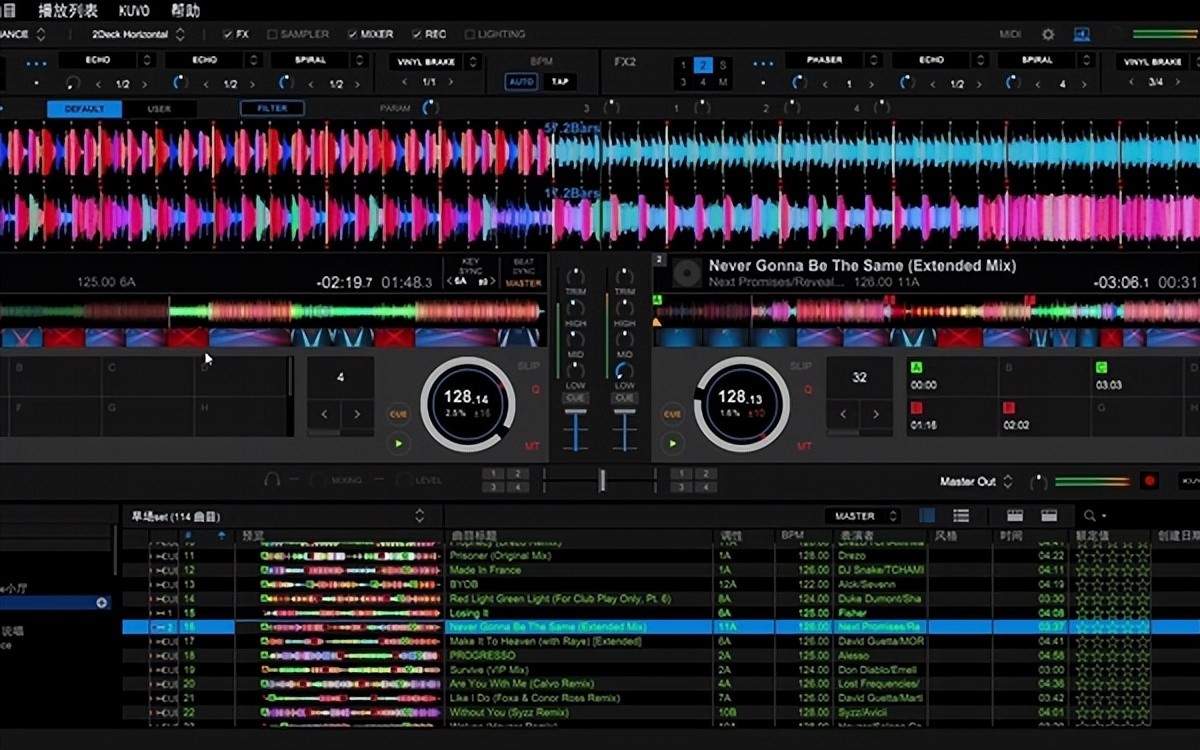Screen dimensions: 1200x750
Task: Toggle the MIXER panel checkbox
Action: (352, 34)
